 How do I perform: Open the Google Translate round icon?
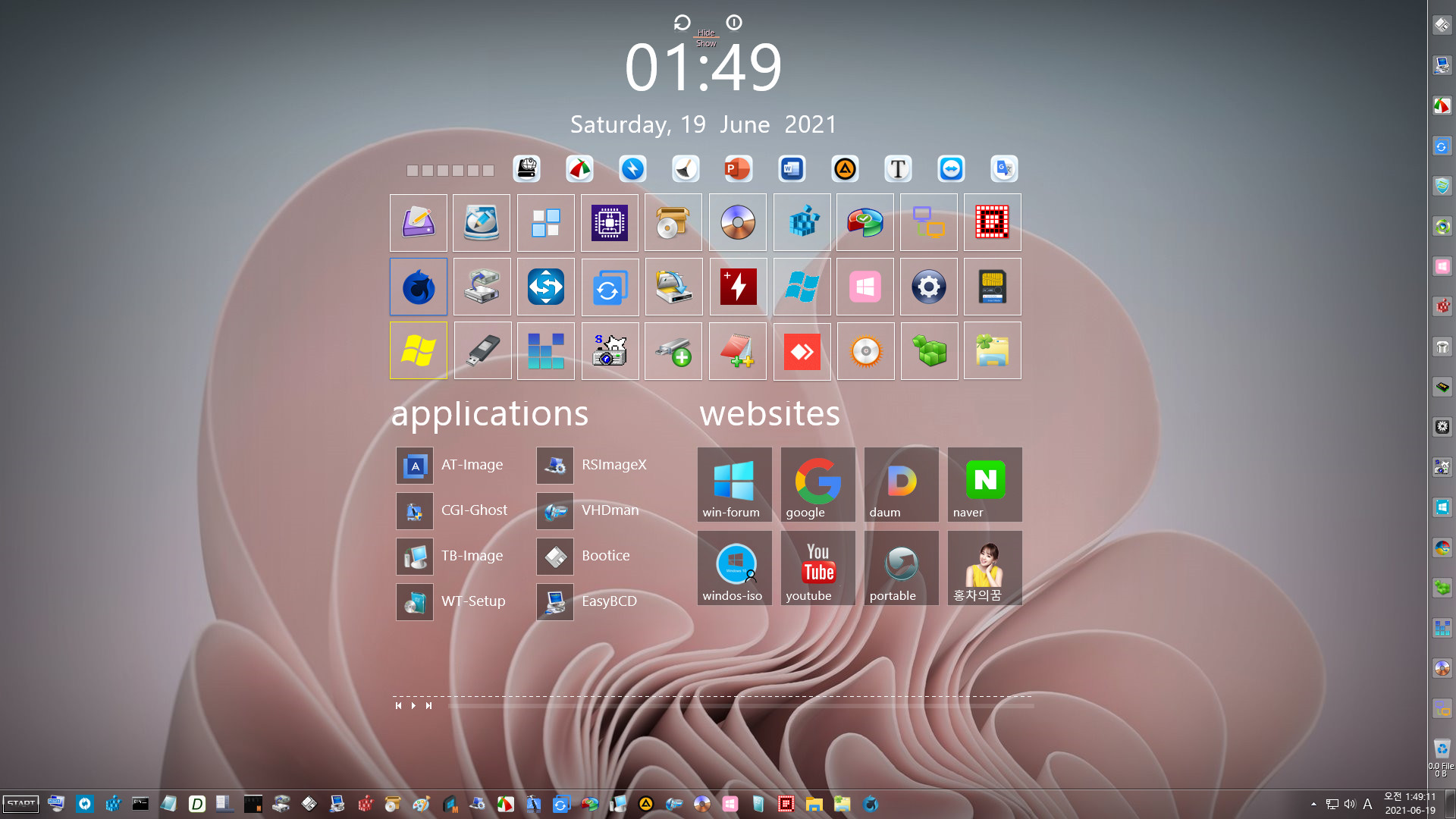coord(1004,168)
